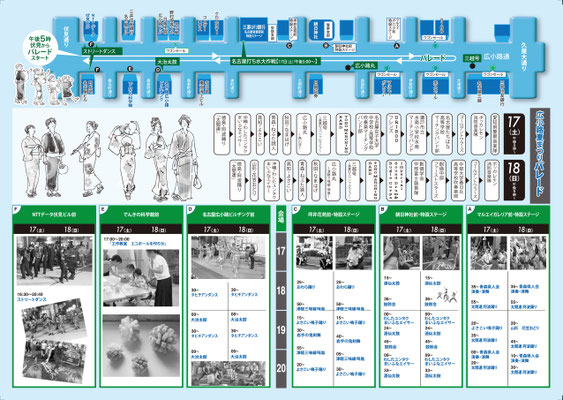Select the black 18(日) box of parade lineup
Image resolution: width=563 pixels, height=400 pixels.
click(514, 180)
